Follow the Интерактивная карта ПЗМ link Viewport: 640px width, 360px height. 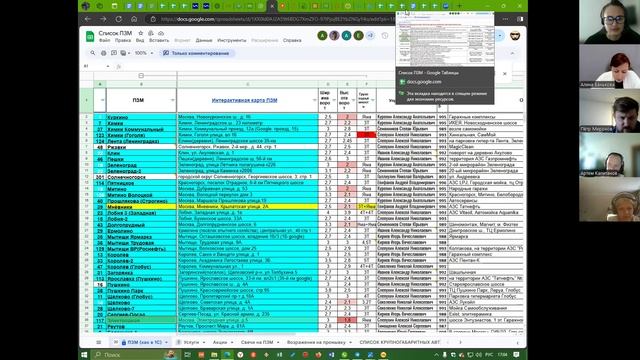coord(244,100)
